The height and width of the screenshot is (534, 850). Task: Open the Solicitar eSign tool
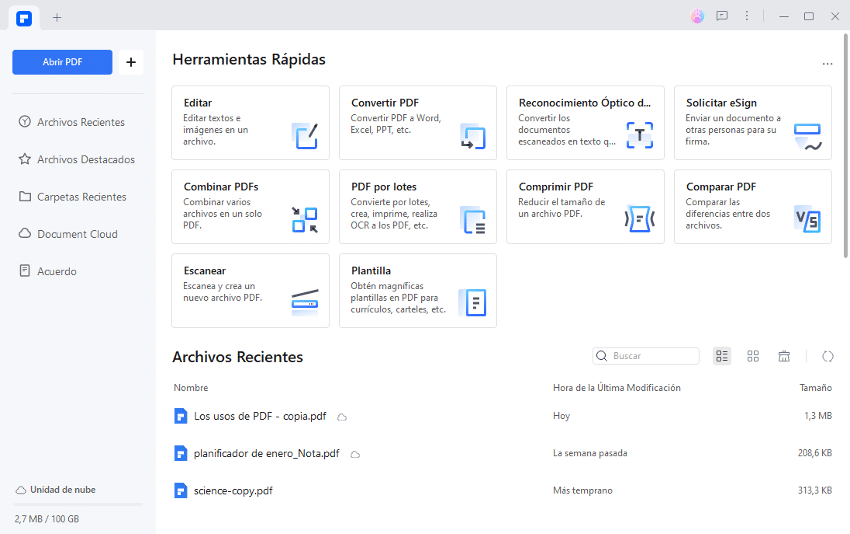[752, 122]
